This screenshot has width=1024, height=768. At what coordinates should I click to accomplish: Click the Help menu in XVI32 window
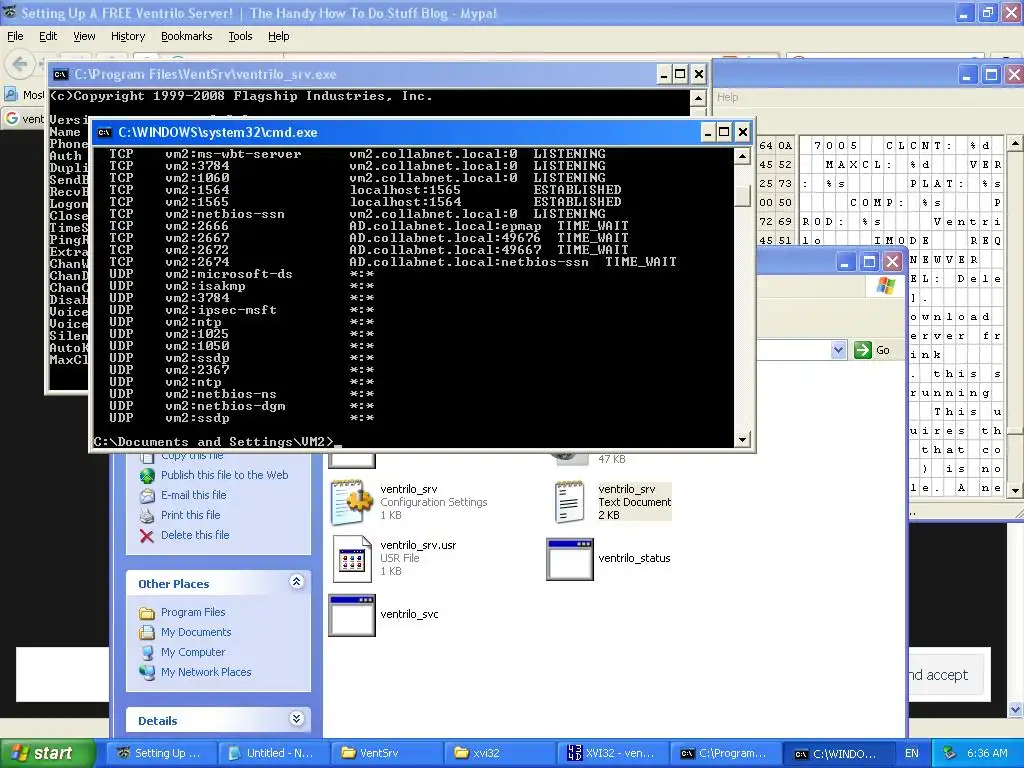pyautogui.click(x=728, y=97)
